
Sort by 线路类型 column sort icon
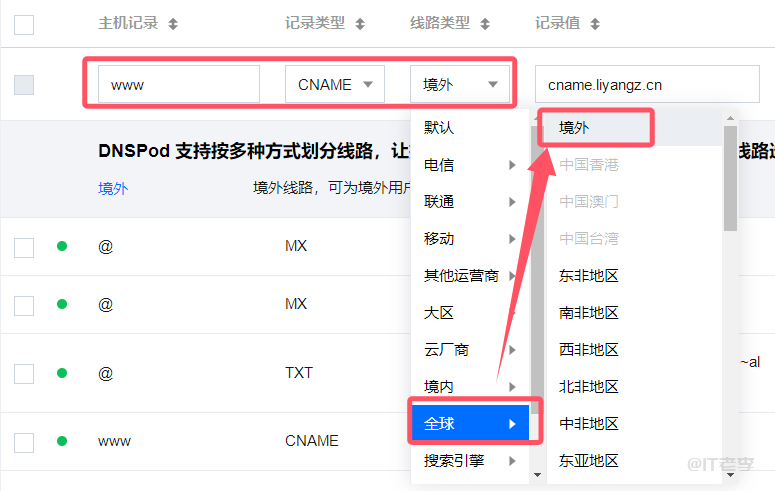485,23
